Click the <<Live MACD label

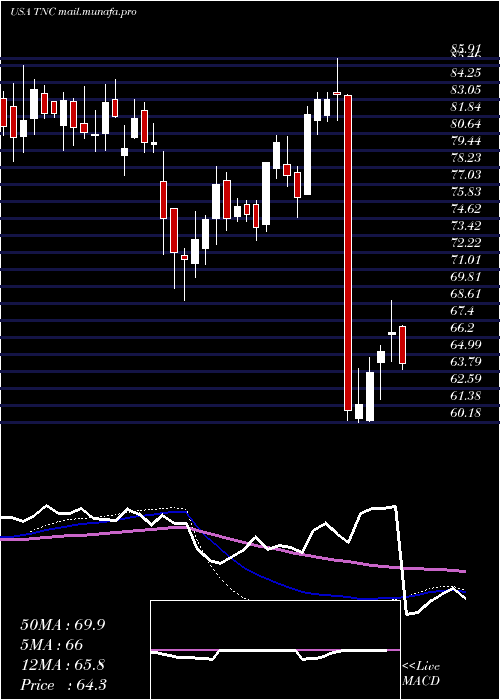(421, 674)
